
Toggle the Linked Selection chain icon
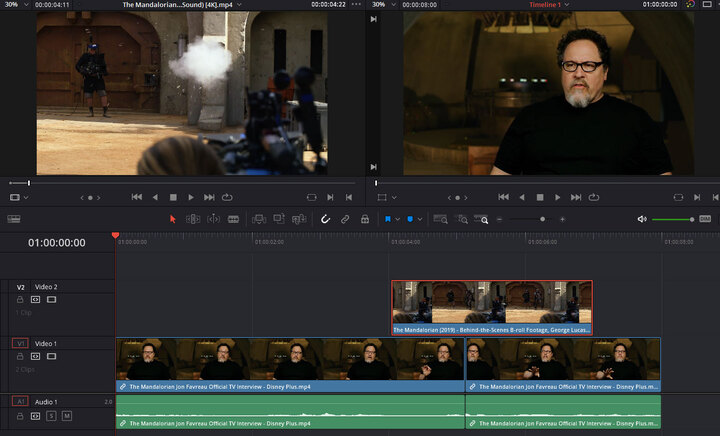344,219
